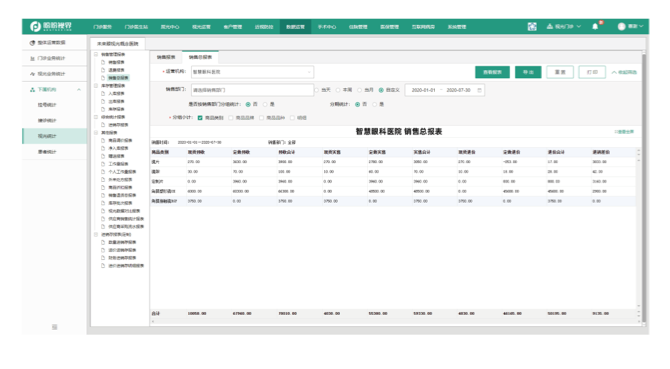The width and height of the screenshot is (670, 369).
Task: Click the main vertical scrollbar
Action: (x=644, y=188)
